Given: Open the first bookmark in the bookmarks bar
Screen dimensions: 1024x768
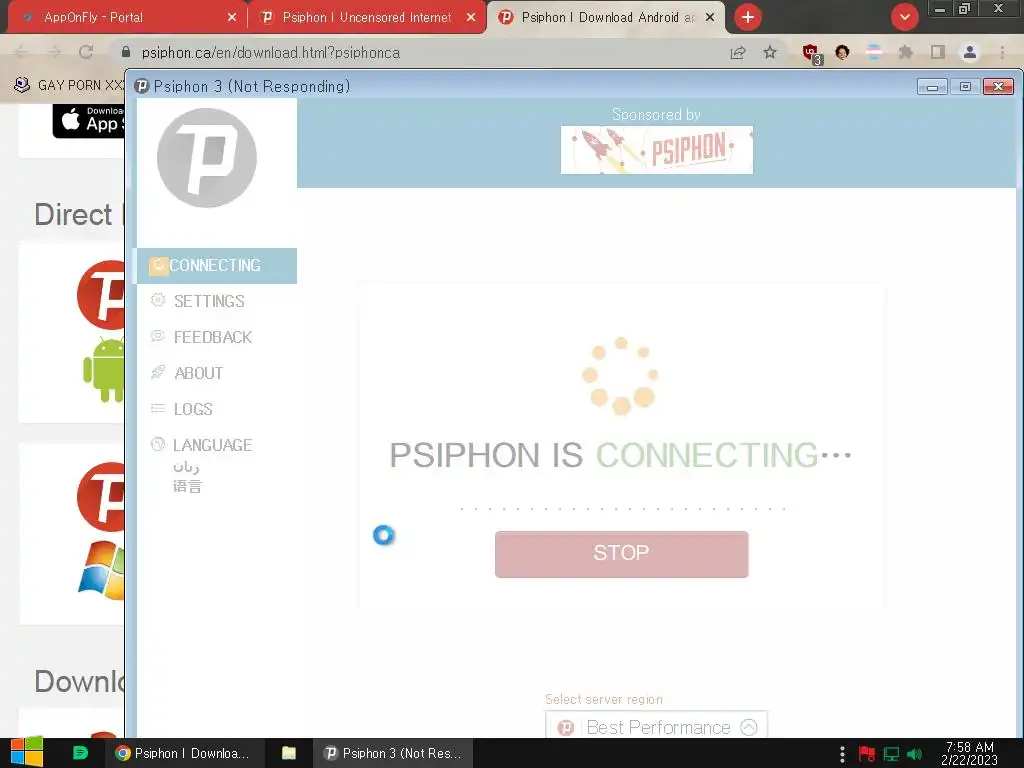Looking at the screenshot, I should pos(69,85).
